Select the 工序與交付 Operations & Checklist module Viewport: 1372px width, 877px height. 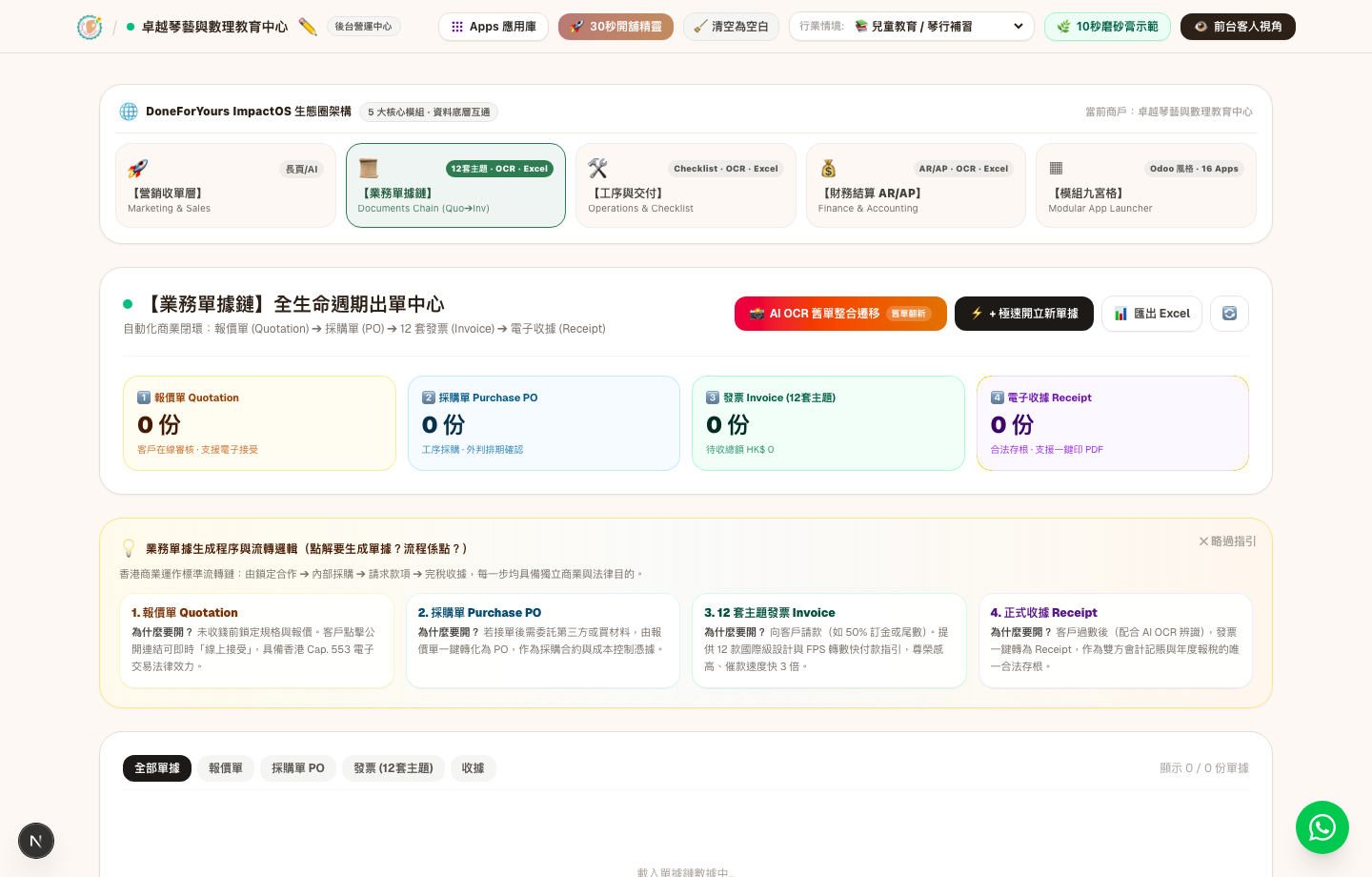[x=686, y=186]
